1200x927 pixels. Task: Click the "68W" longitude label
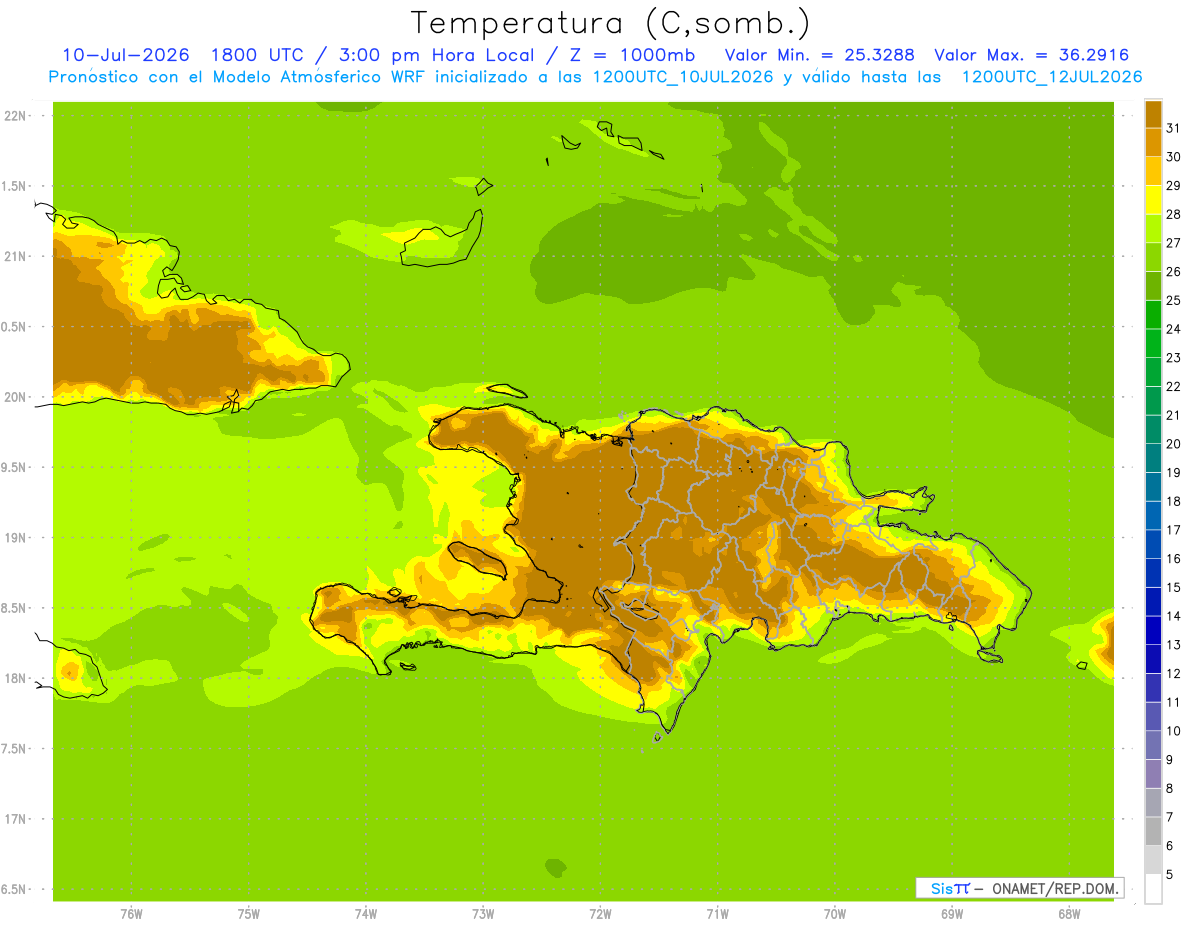pyautogui.click(x=1069, y=914)
